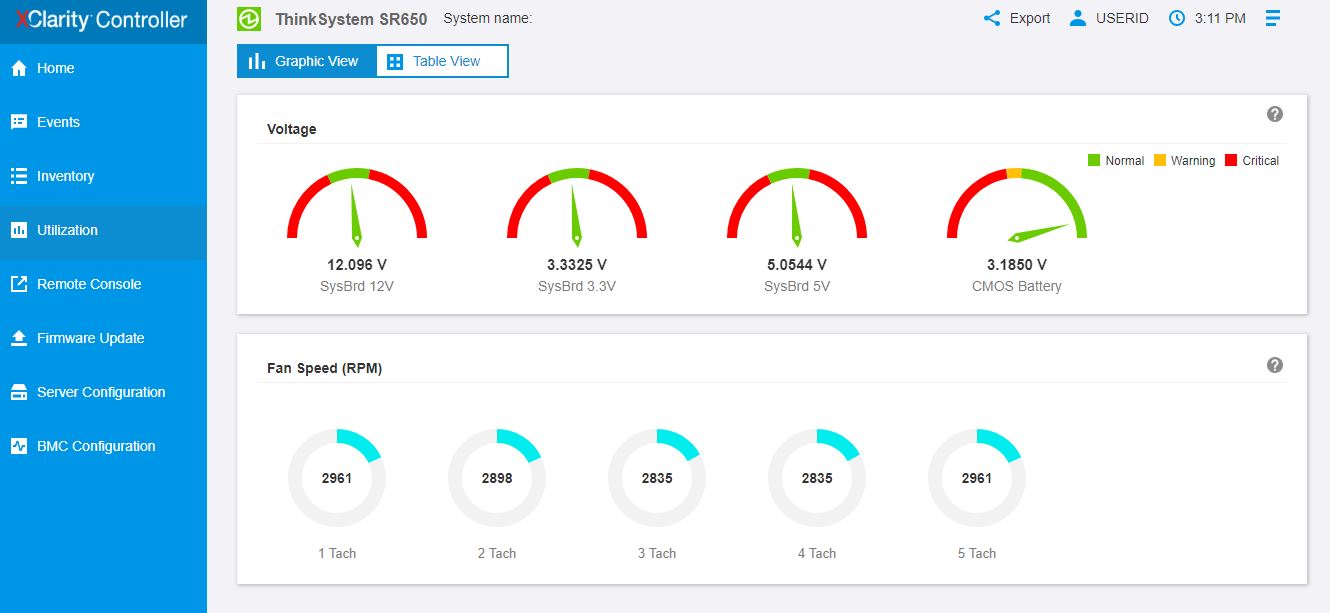Open BMC Configuration label in sidebar
Viewport: 1330px width, 613px height.
pos(96,446)
